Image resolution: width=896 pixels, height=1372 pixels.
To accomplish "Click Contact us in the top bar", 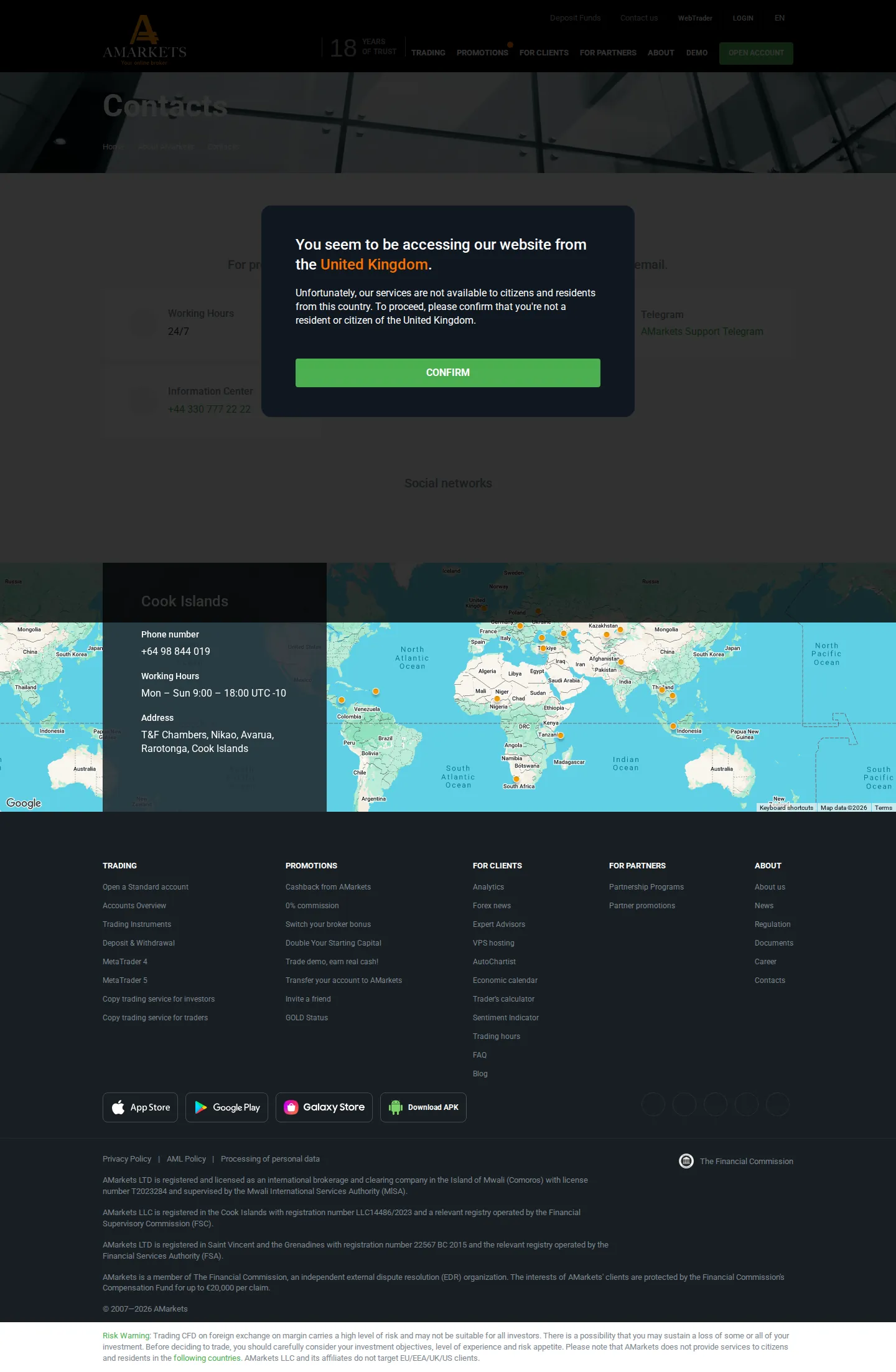I will click(x=639, y=18).
